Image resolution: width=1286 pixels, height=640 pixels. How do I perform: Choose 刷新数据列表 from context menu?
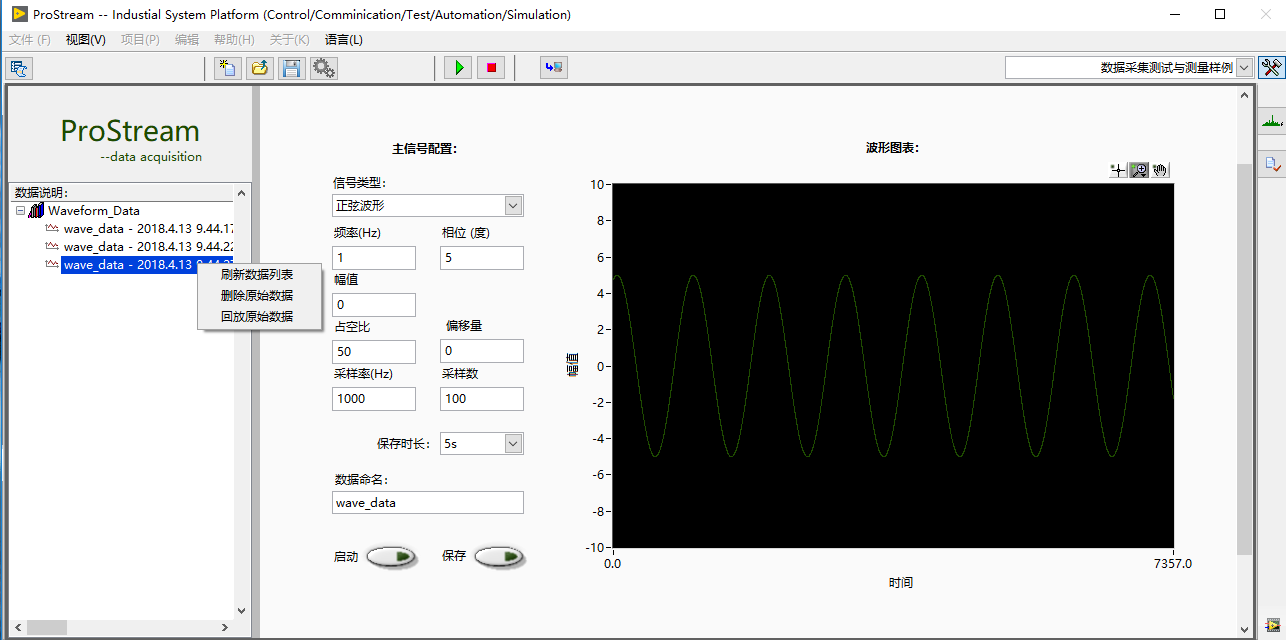pyautogui.click(x=257, y=274)
